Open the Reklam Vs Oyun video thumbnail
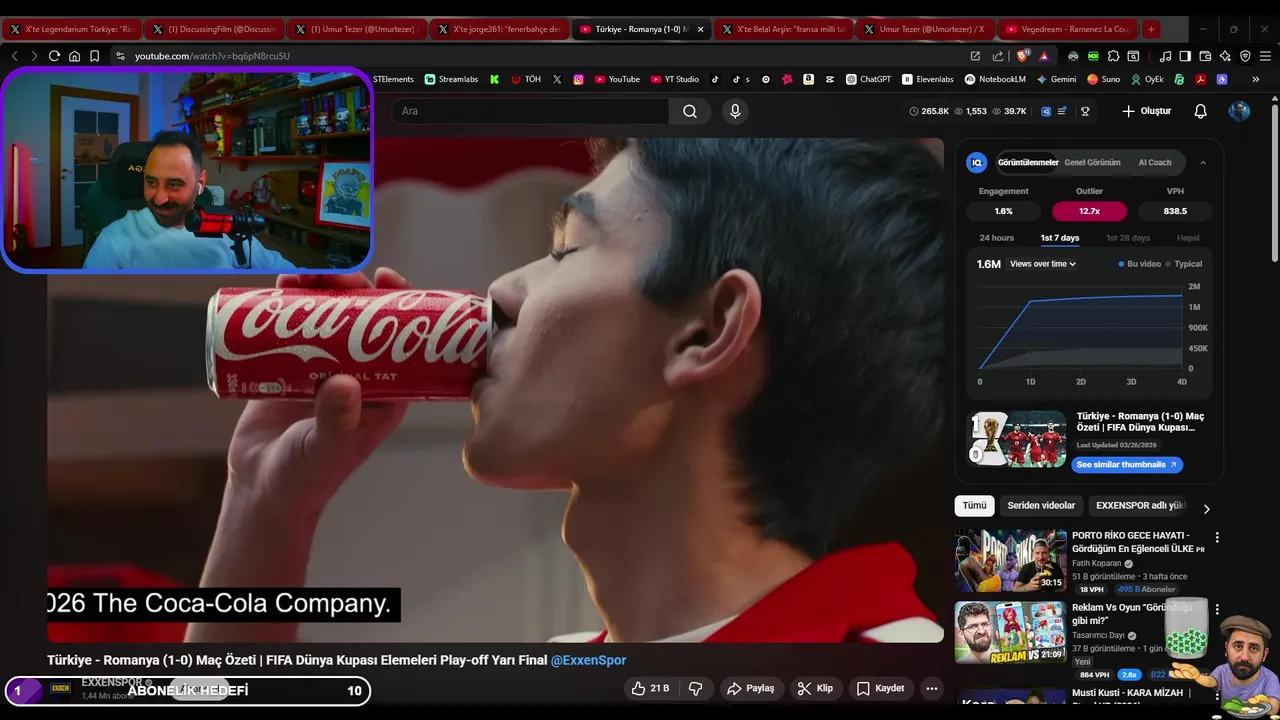The height and width of the screenshot is (720, 1280). (1010, 632)
